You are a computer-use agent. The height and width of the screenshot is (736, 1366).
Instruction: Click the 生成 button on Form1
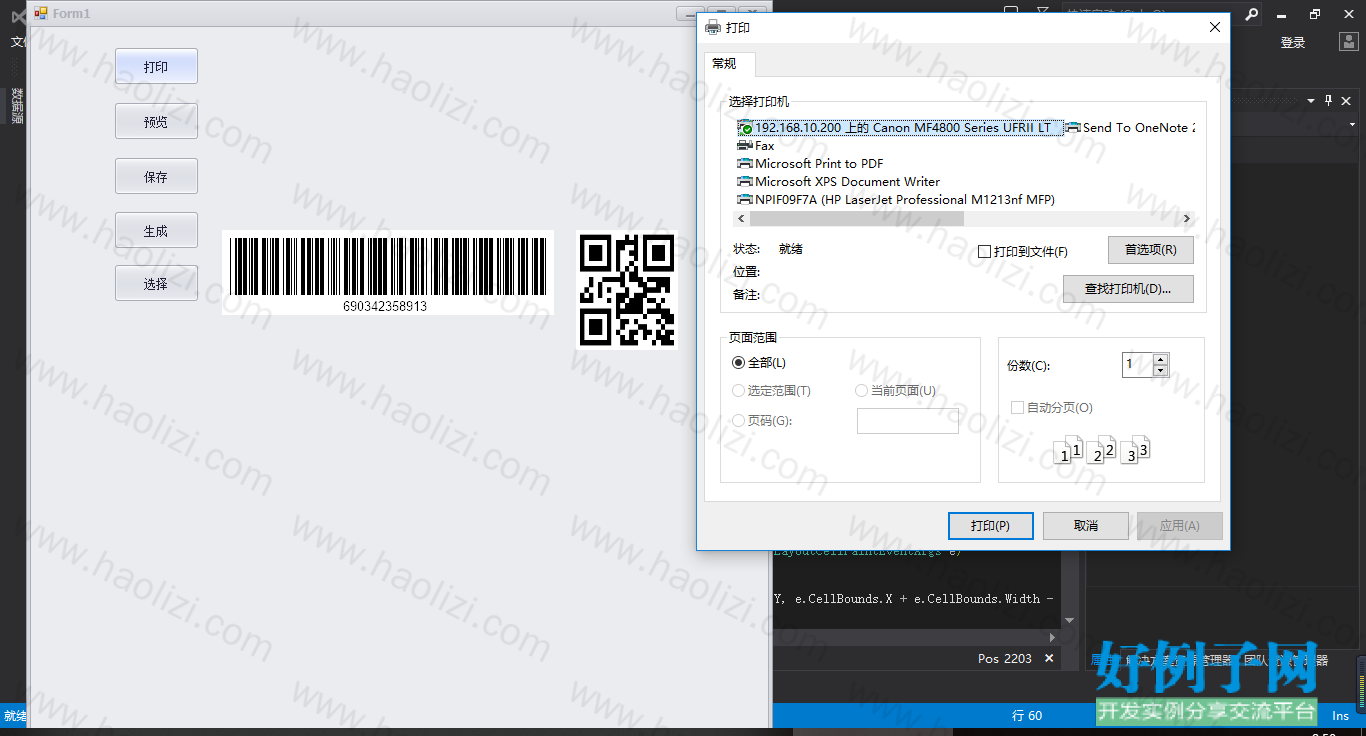[156, 230]
